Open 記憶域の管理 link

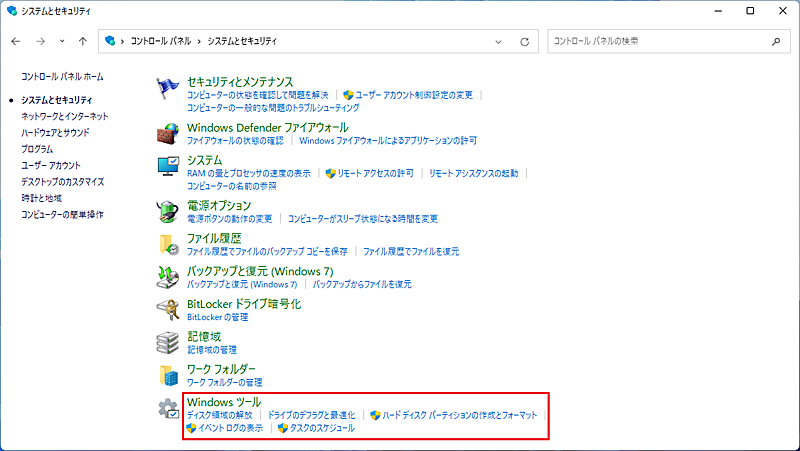tap(212, 349)
